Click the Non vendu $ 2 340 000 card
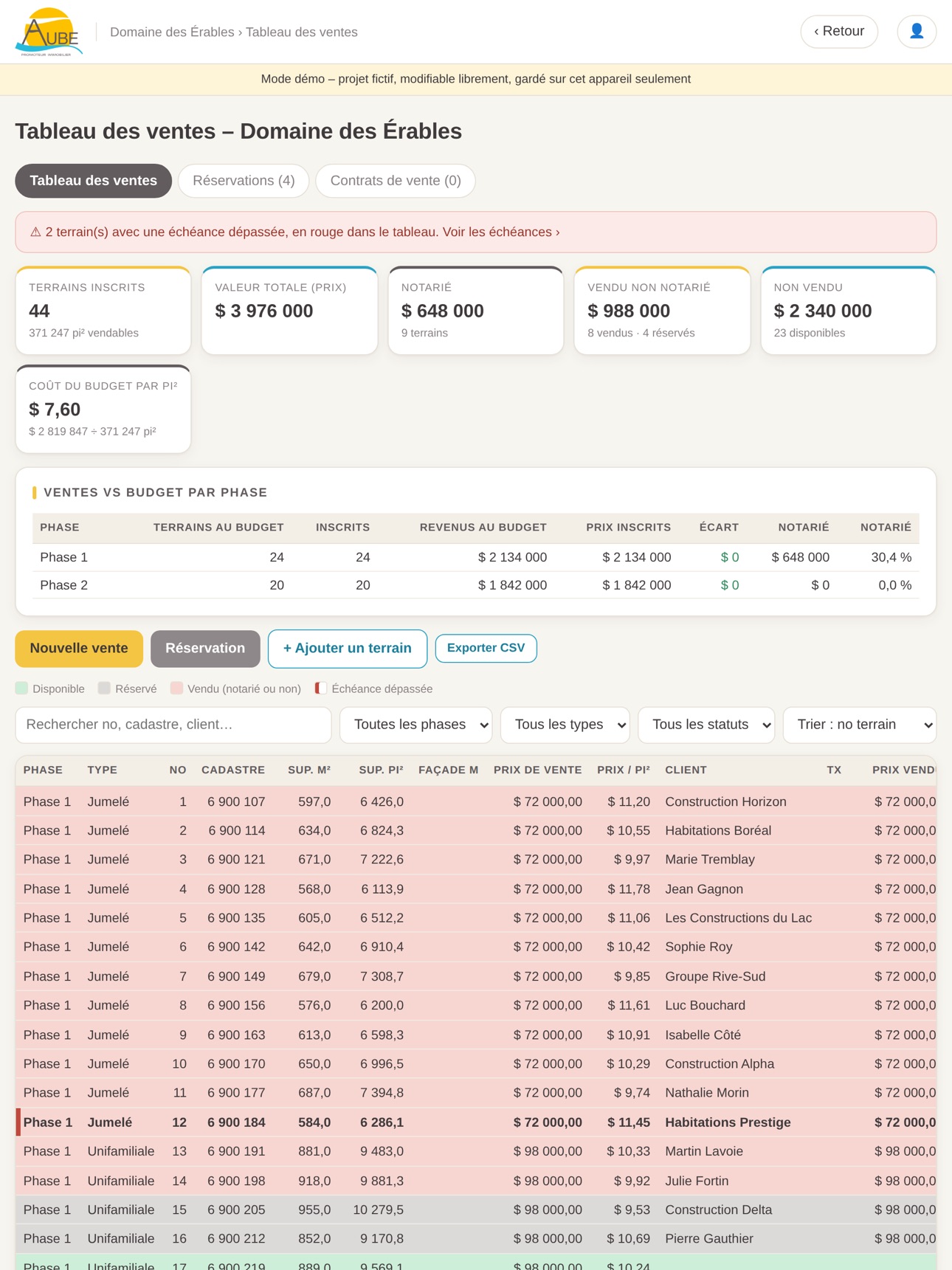Viewport: 952px width, 1270px height. coord(849,311)
